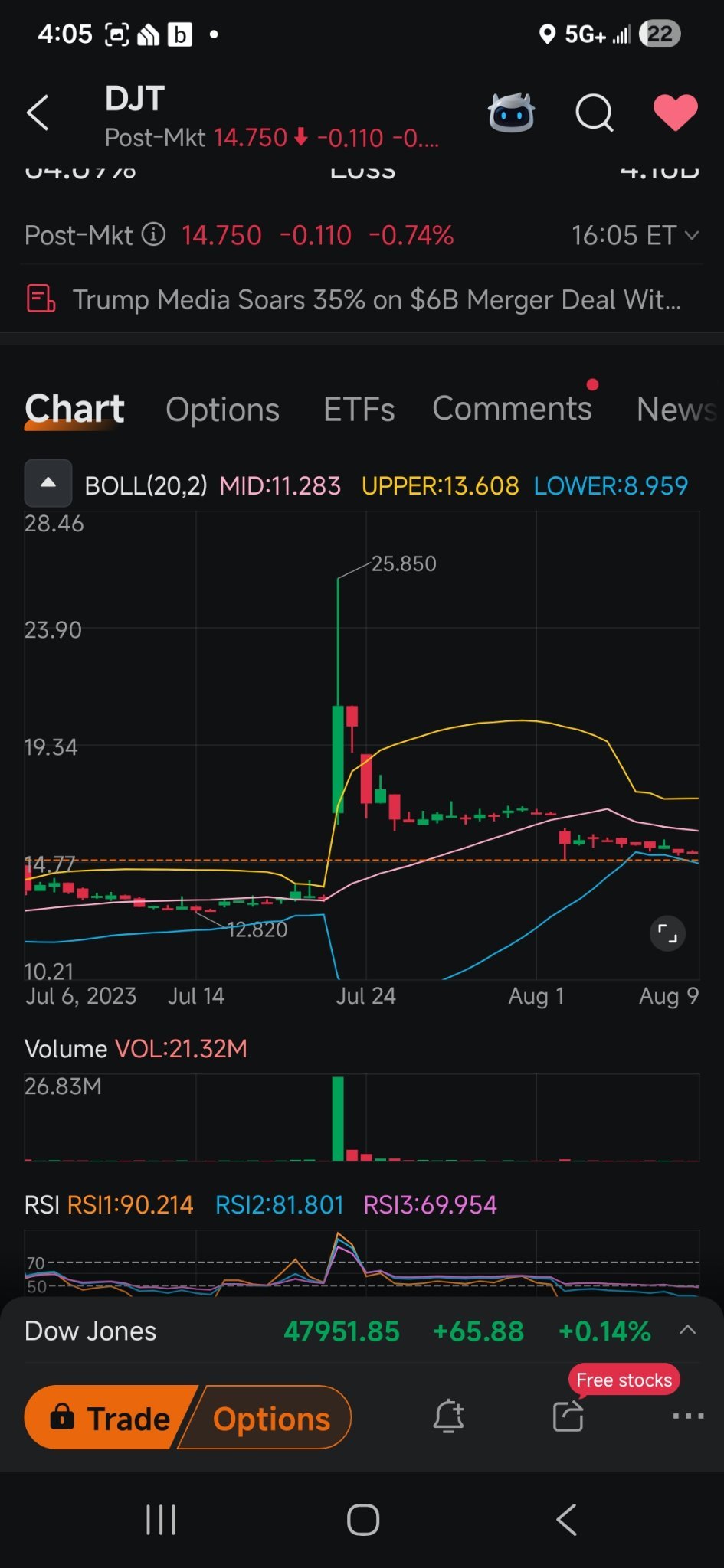Tap the news article icon beside headline

point(41,299)
